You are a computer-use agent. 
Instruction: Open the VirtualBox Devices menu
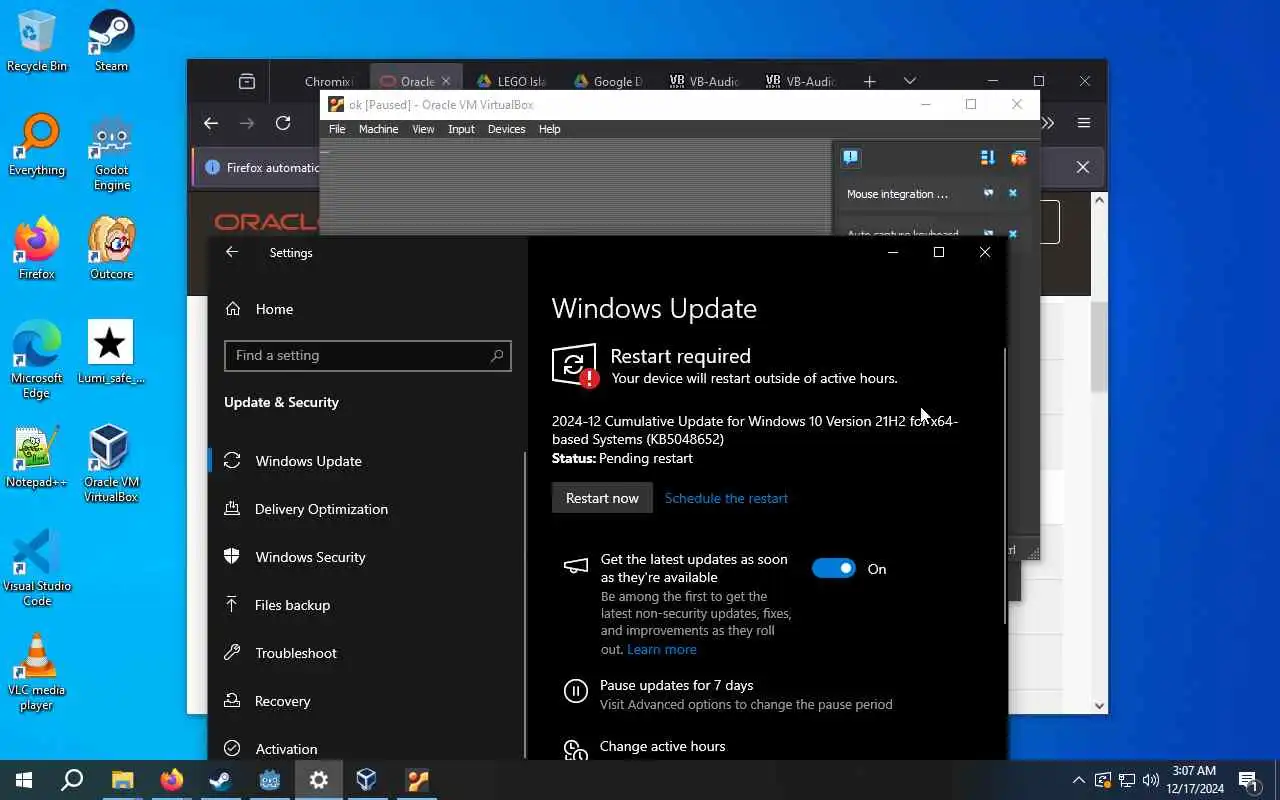(506, 129)
